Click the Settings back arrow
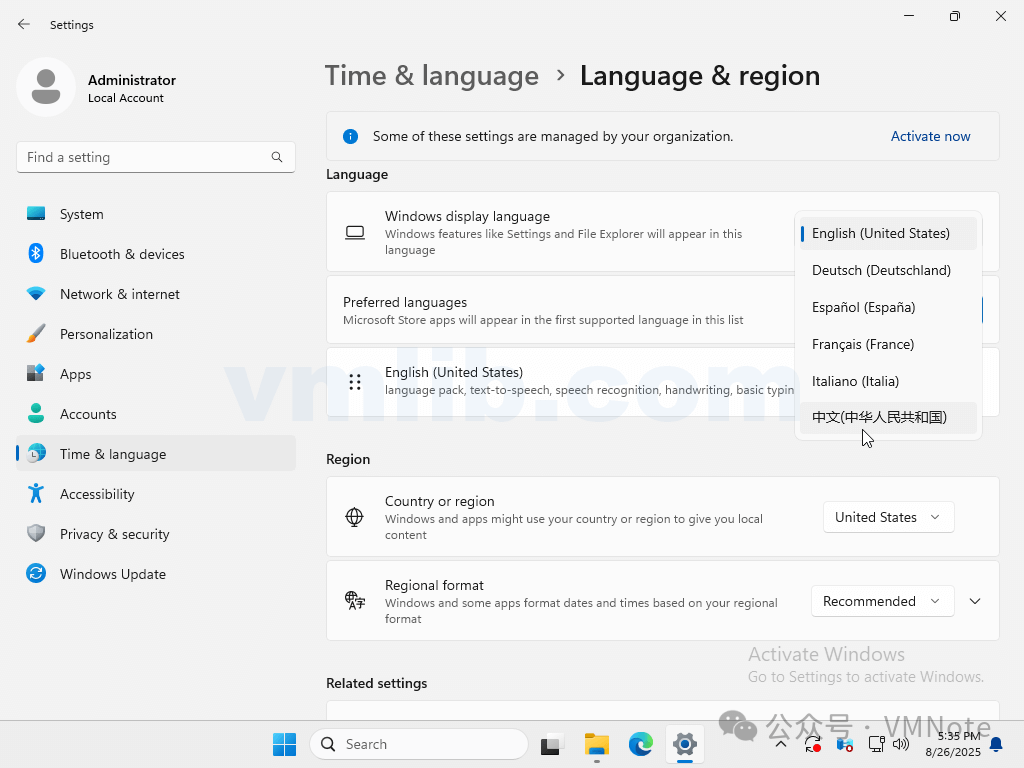The width and height of the screenshot is (1024, 768). coord(24,24)
